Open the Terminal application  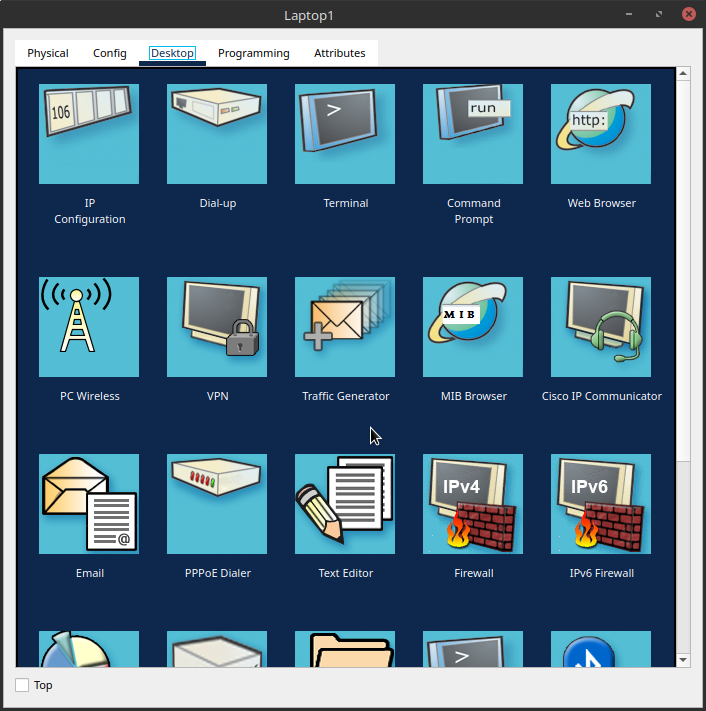point(345,134)
